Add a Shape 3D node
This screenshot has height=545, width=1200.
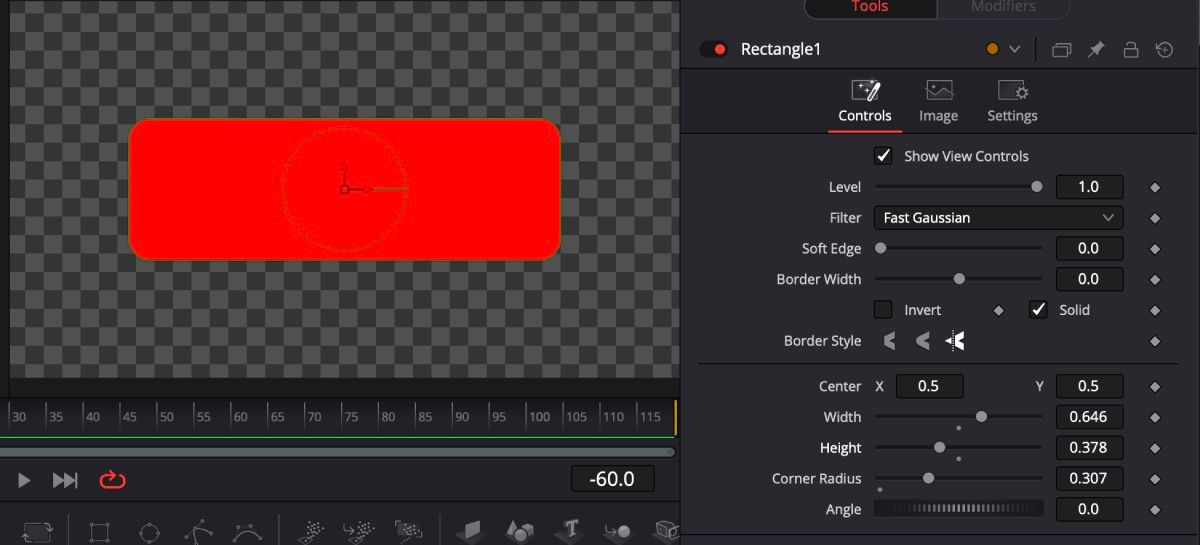520,530
